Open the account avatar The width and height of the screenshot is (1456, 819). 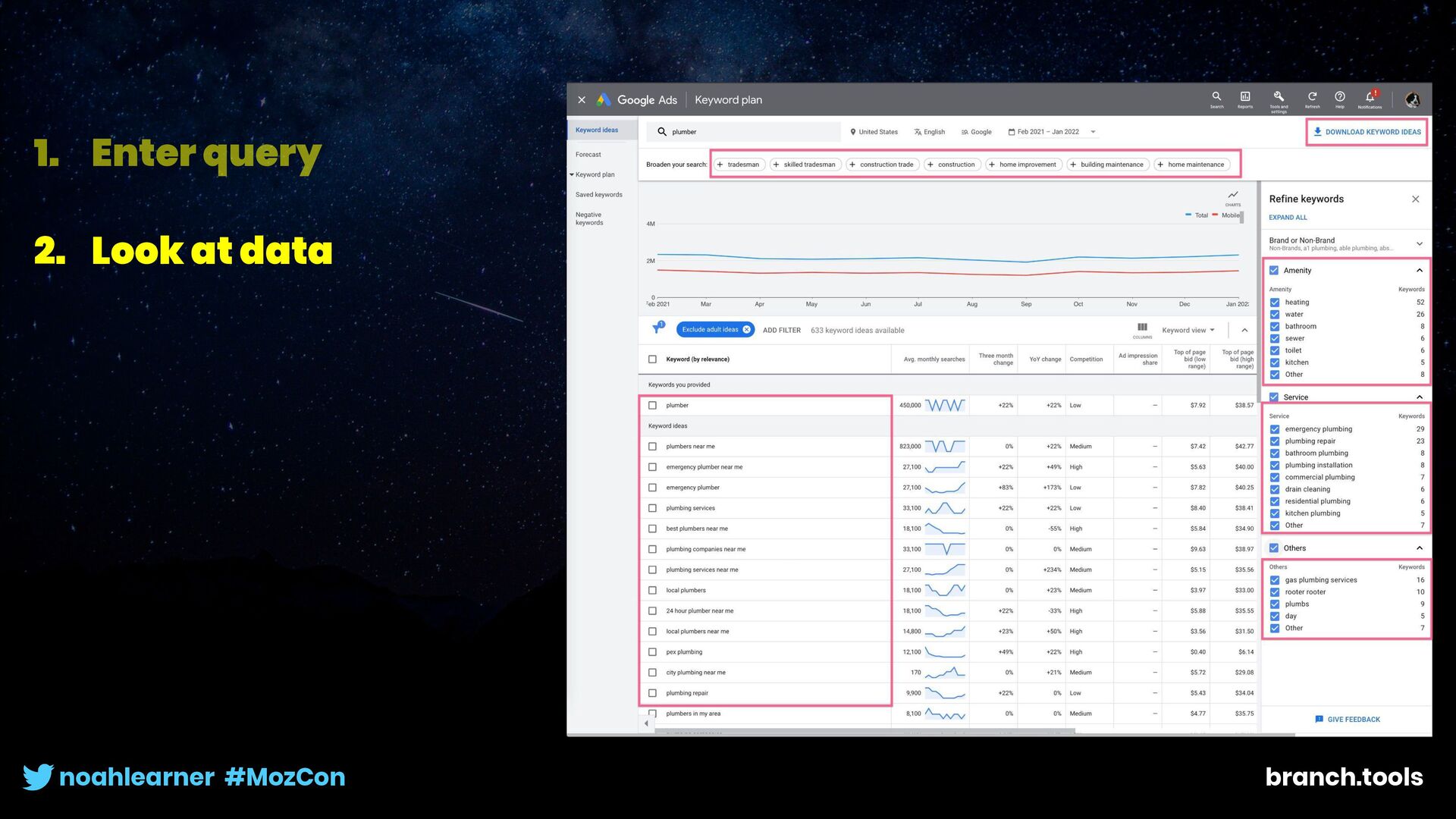pyautogui.click(x=1412, y=99)
